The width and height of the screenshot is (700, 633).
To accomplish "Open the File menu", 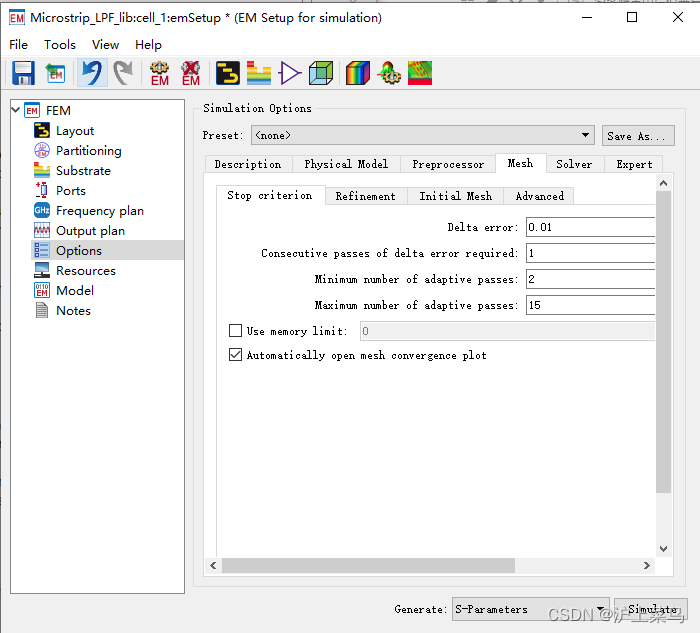I will (x=18, y=45).
